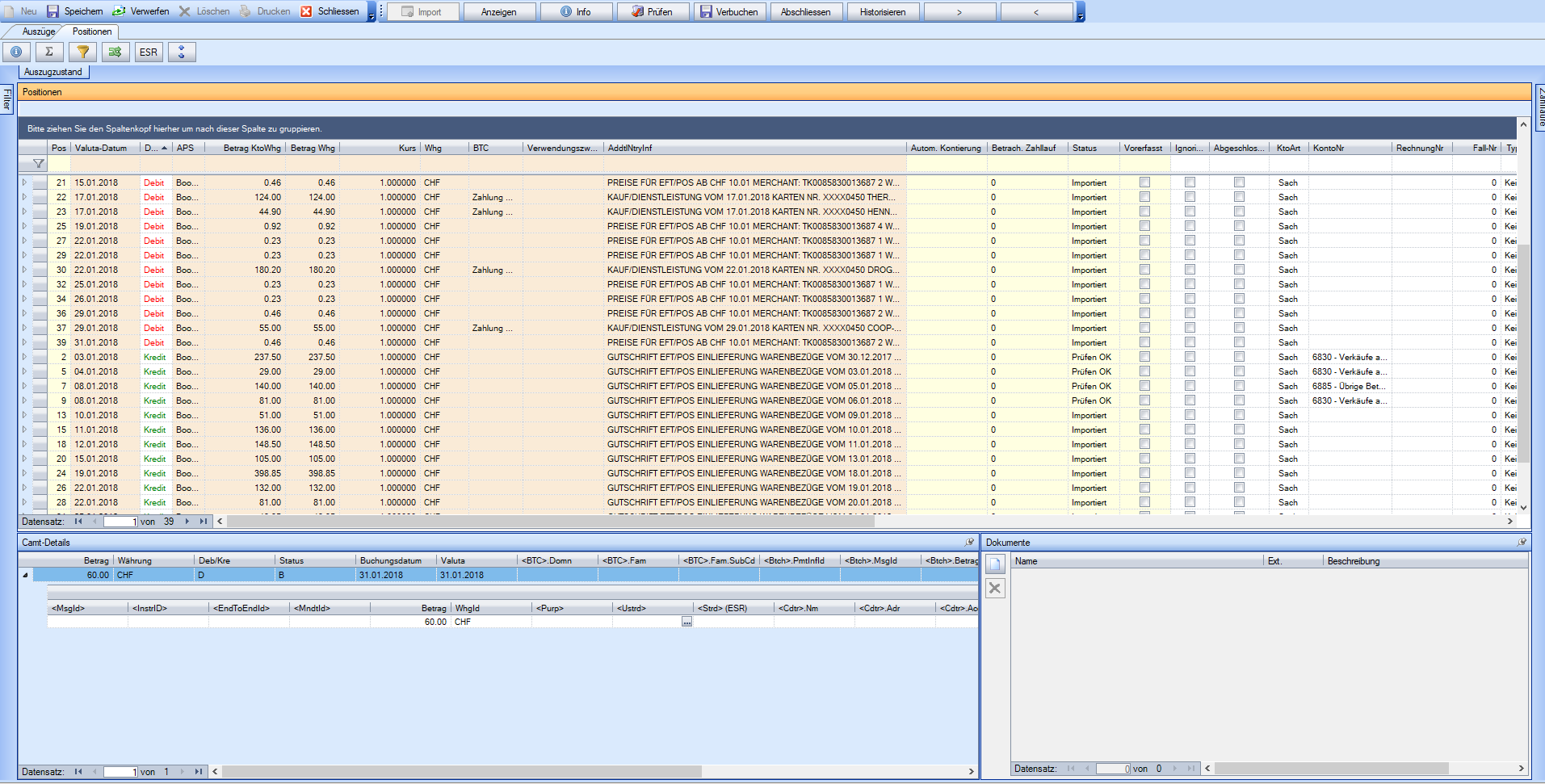This screenshot has height=784, width=1545.
Task: Click the vertical expand arrows icon
Action: coord(182,52)
